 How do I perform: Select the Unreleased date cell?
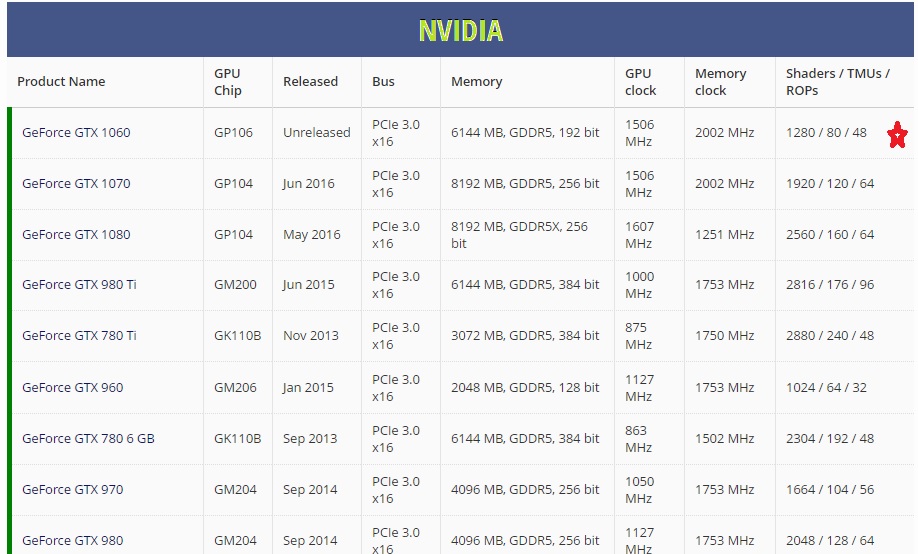[x=317, y=132]
